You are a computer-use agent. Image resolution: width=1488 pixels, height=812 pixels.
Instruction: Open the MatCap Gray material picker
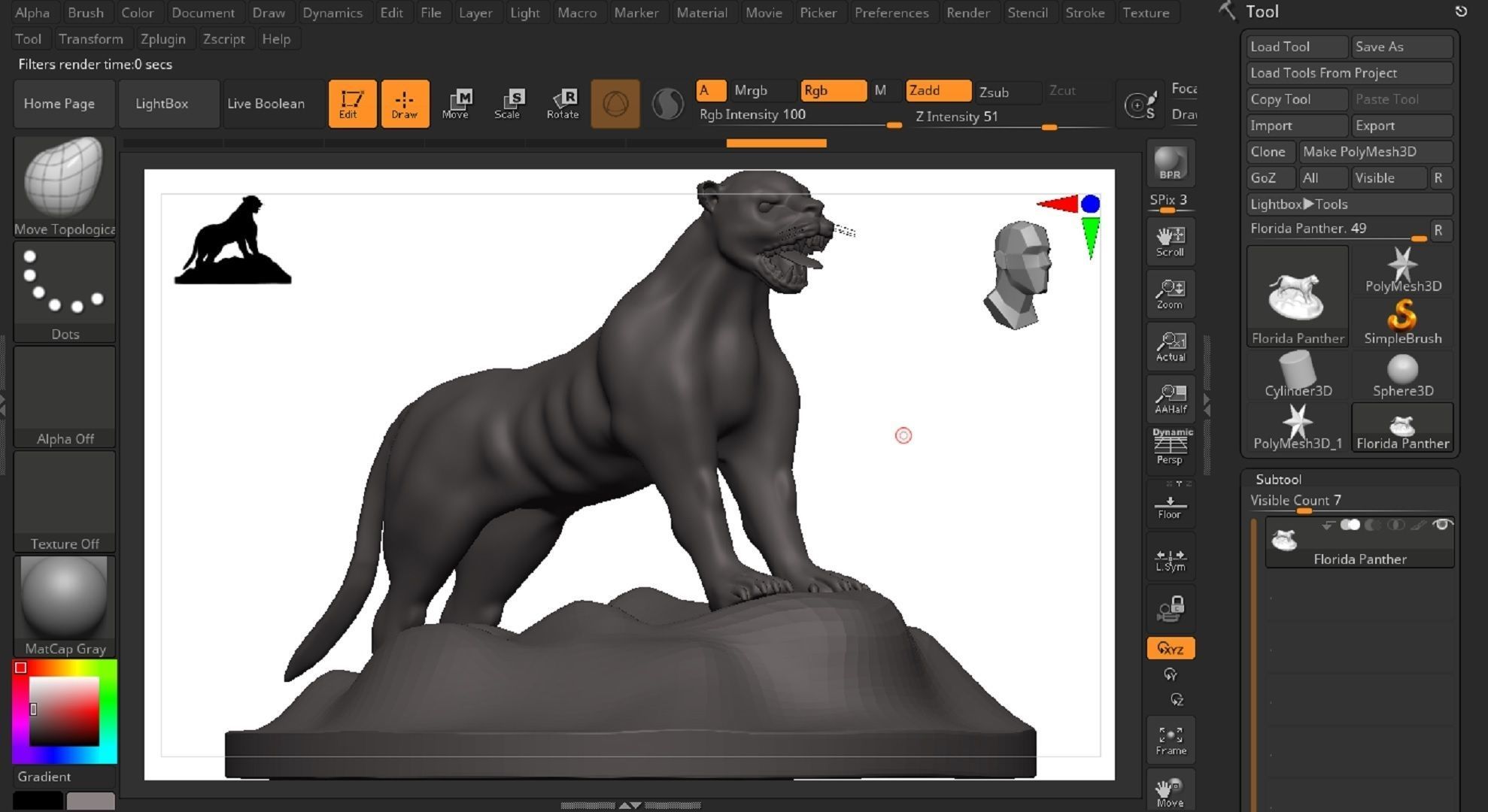click(65, 607)
